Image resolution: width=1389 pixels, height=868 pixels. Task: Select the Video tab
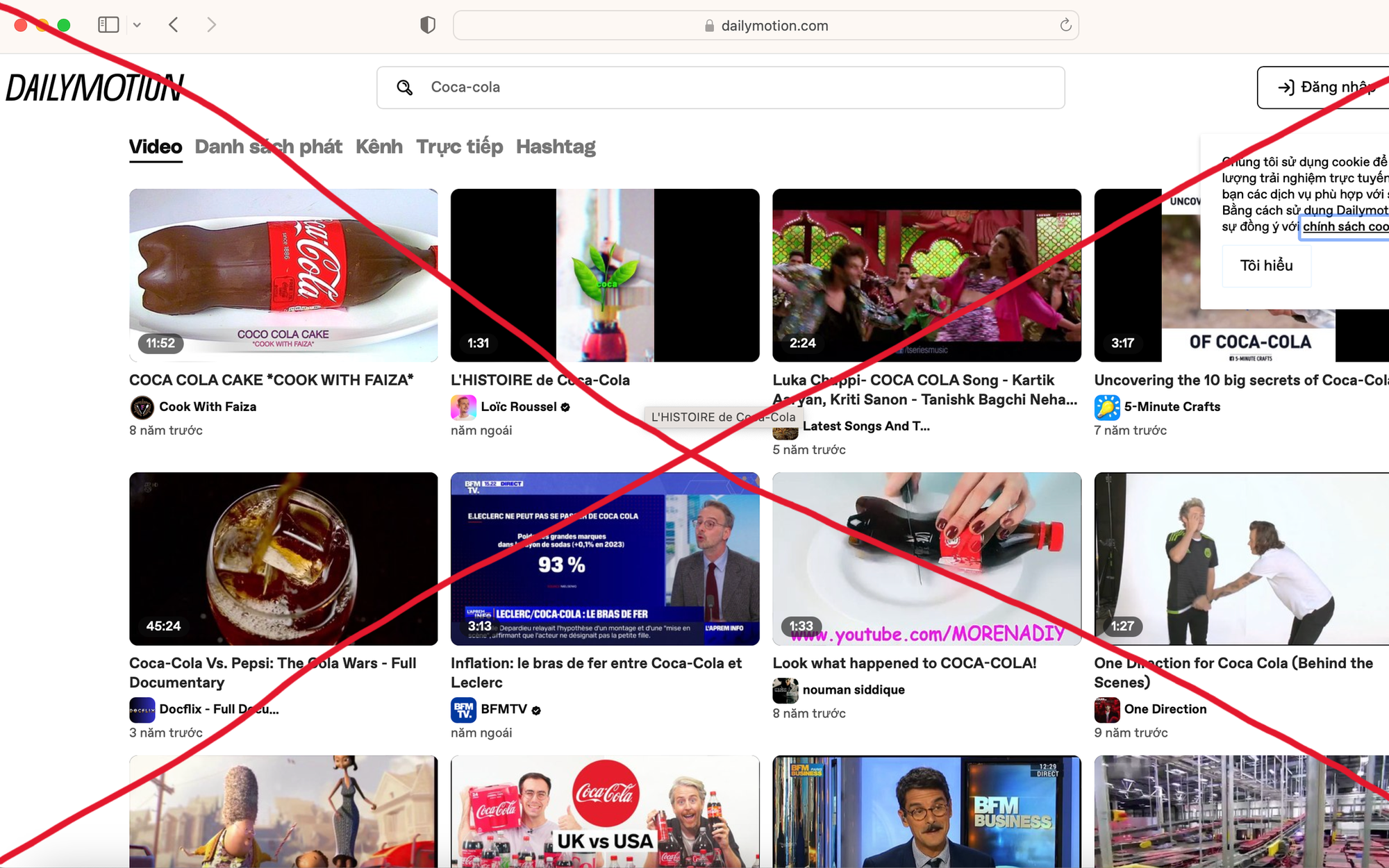(x=156, y=147)
